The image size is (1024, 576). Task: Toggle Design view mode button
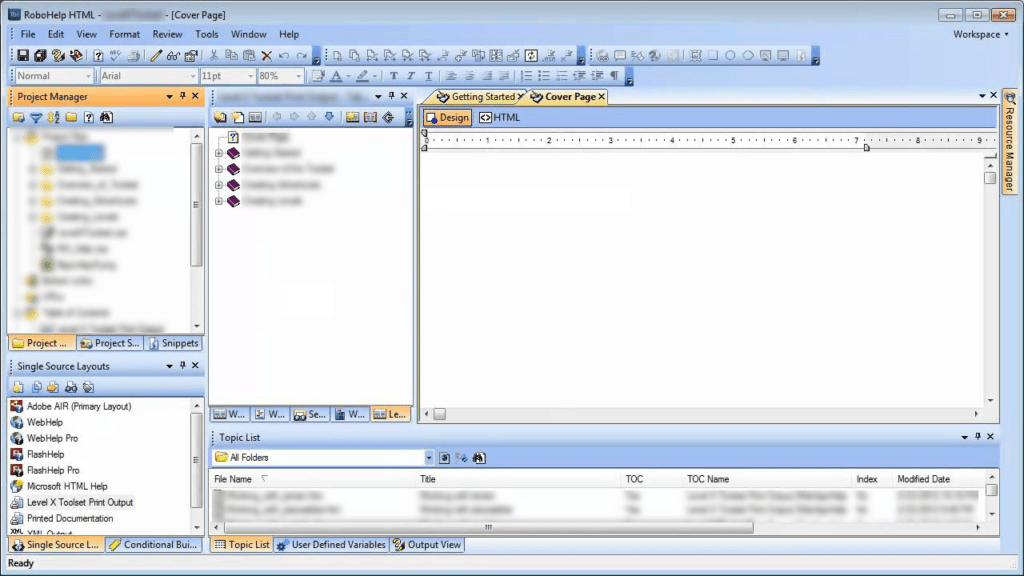(x=446, y=118)
